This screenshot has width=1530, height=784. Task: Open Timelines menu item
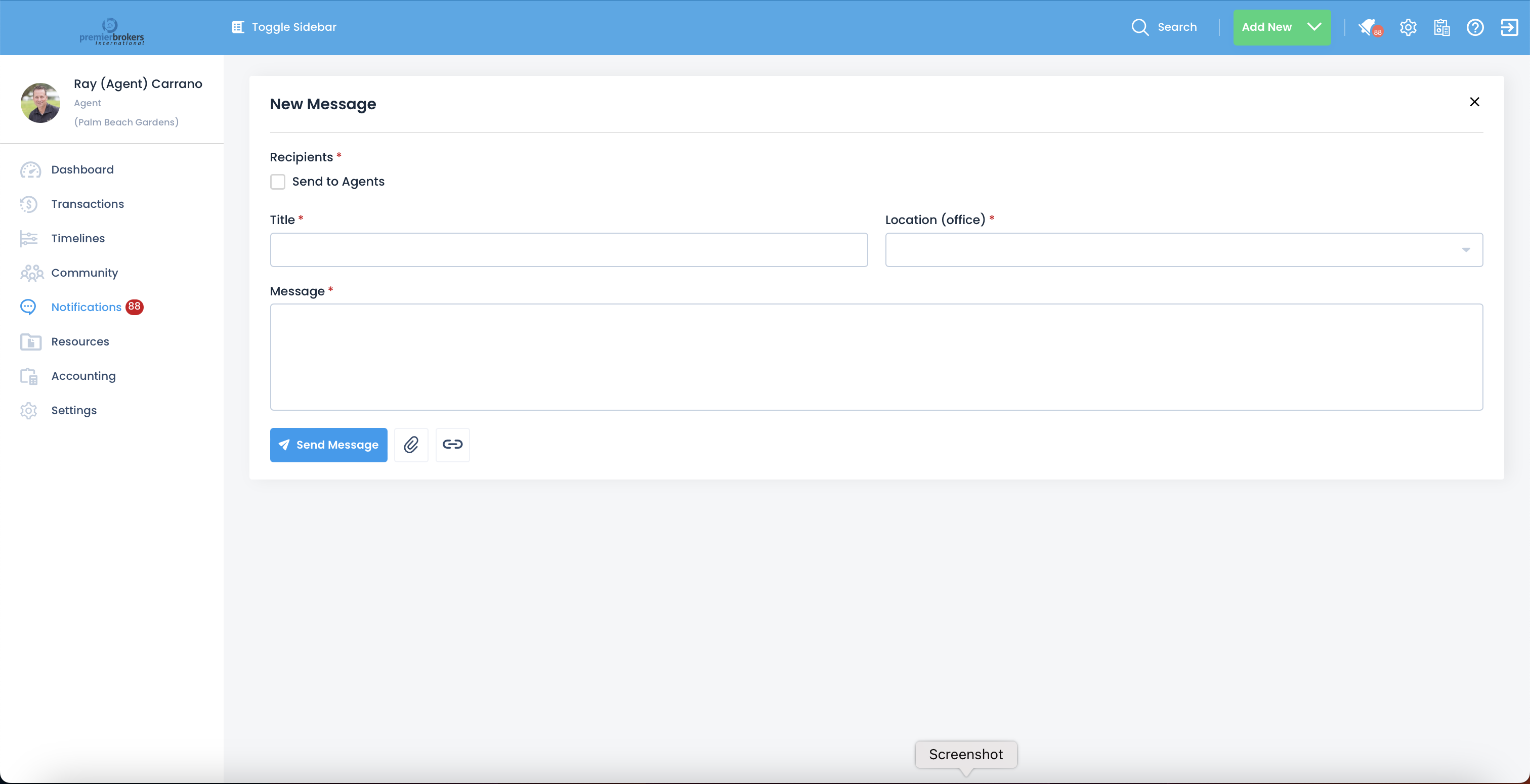[78, 239]
